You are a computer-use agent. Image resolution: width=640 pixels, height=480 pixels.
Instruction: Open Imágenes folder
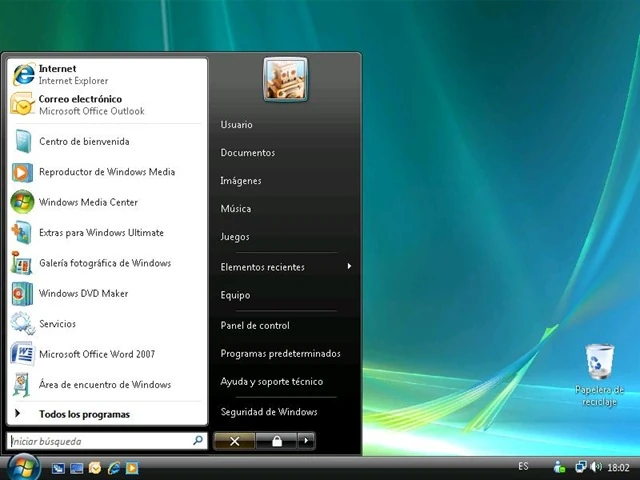(241, 181)
